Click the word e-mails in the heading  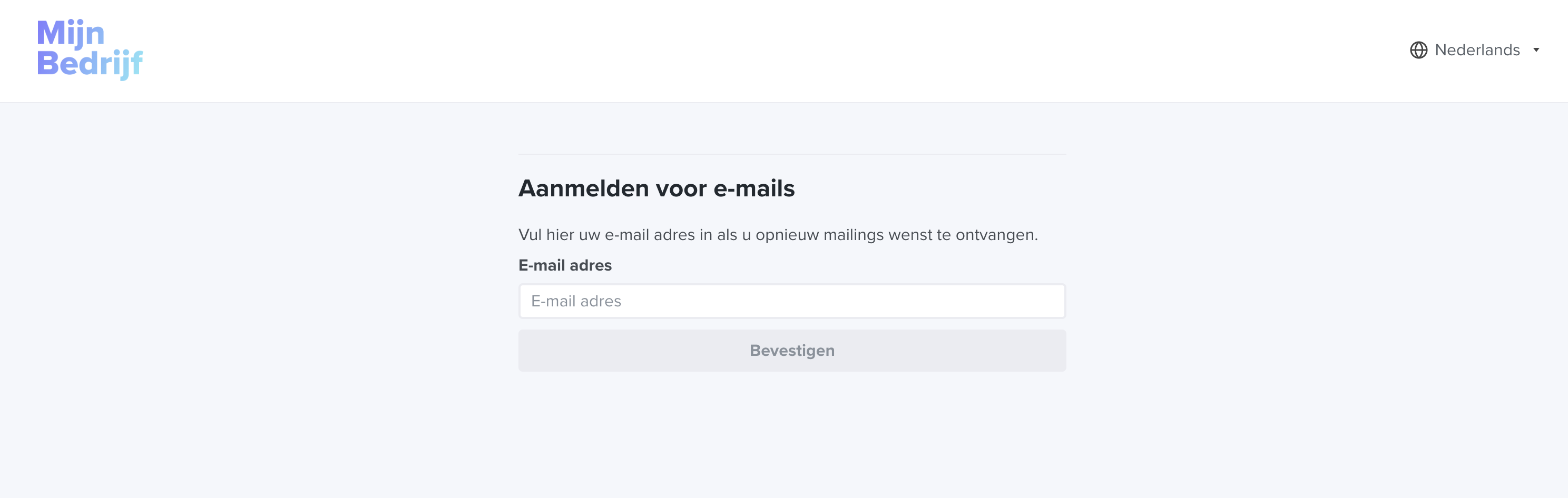tap(753, 188)
